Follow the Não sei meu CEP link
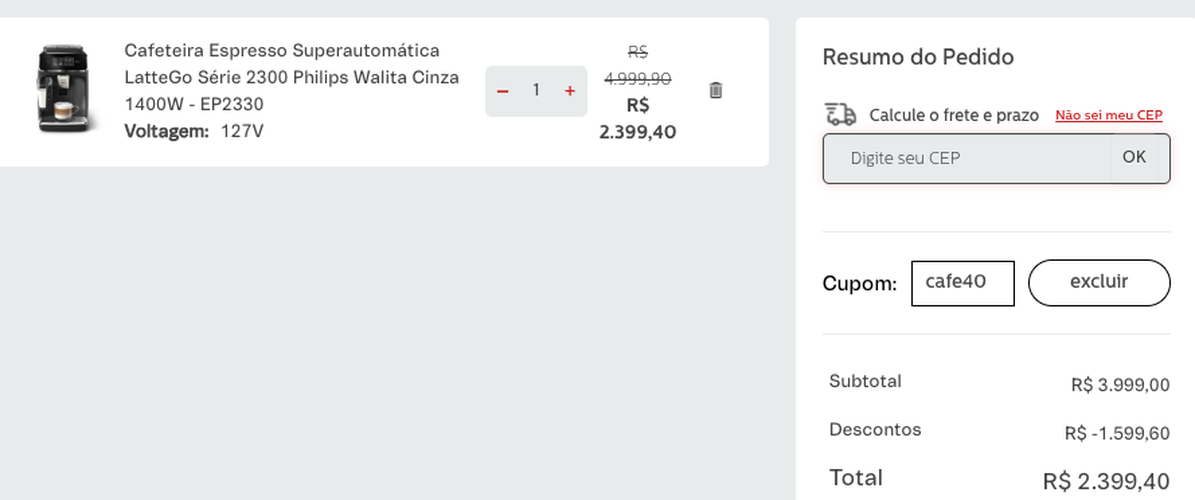Image resolution: width=1195 pixels, height=500 pixels. tap(1108, 116)
